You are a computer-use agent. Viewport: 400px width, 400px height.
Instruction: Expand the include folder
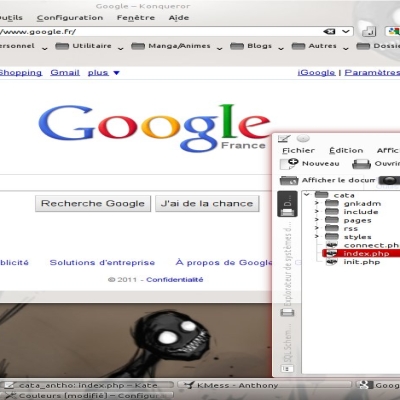(317, 211)
